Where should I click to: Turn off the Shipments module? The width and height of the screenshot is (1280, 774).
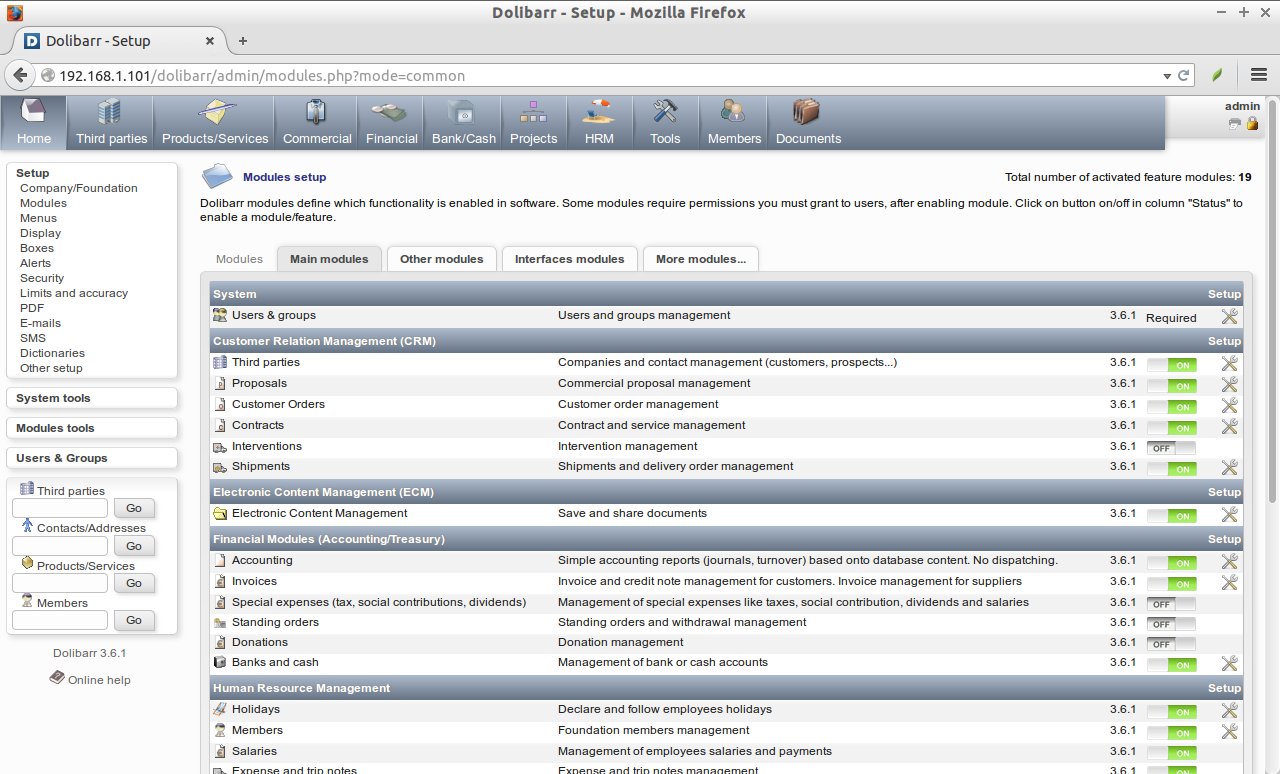click(x=1171, y=469)
